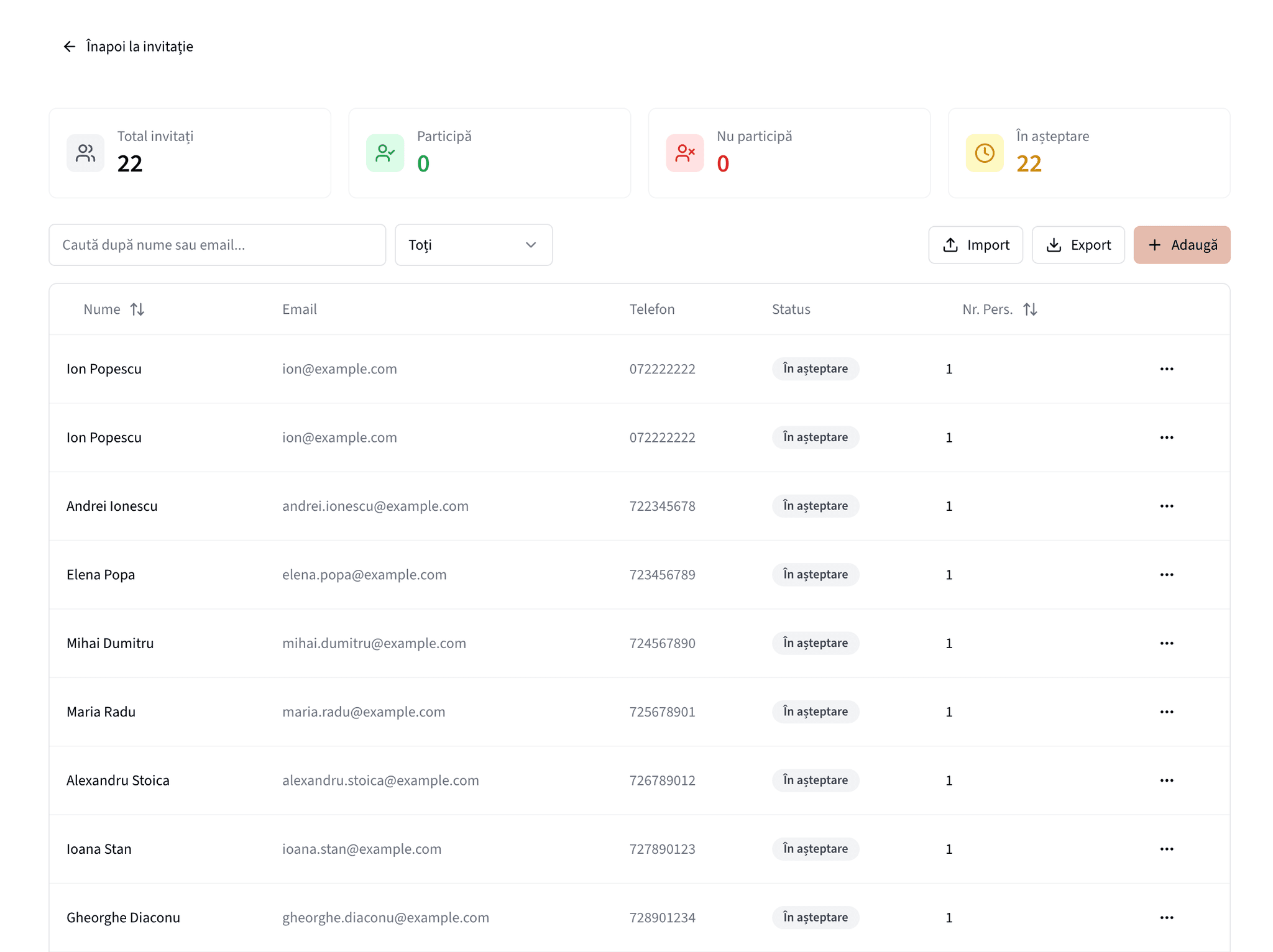Click the back arrow icon
Image resolution: width=1273 pixels, height=952 pixels.
pos(69,47)
